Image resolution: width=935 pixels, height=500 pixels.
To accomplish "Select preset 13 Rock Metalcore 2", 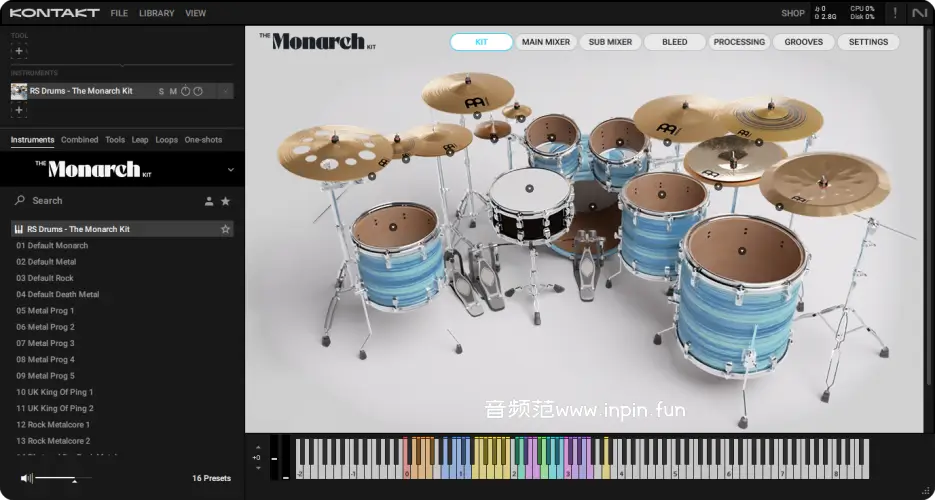I will point(53,441).
